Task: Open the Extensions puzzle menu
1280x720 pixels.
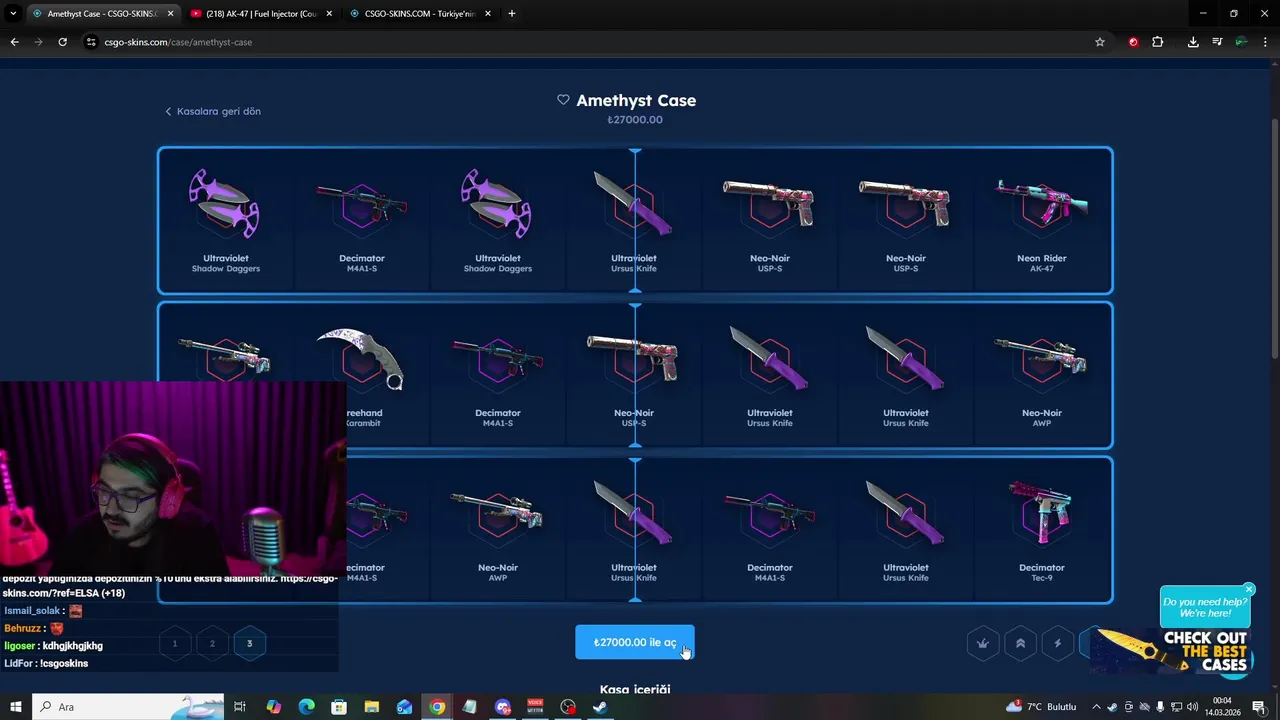Action: [1158, 42]
